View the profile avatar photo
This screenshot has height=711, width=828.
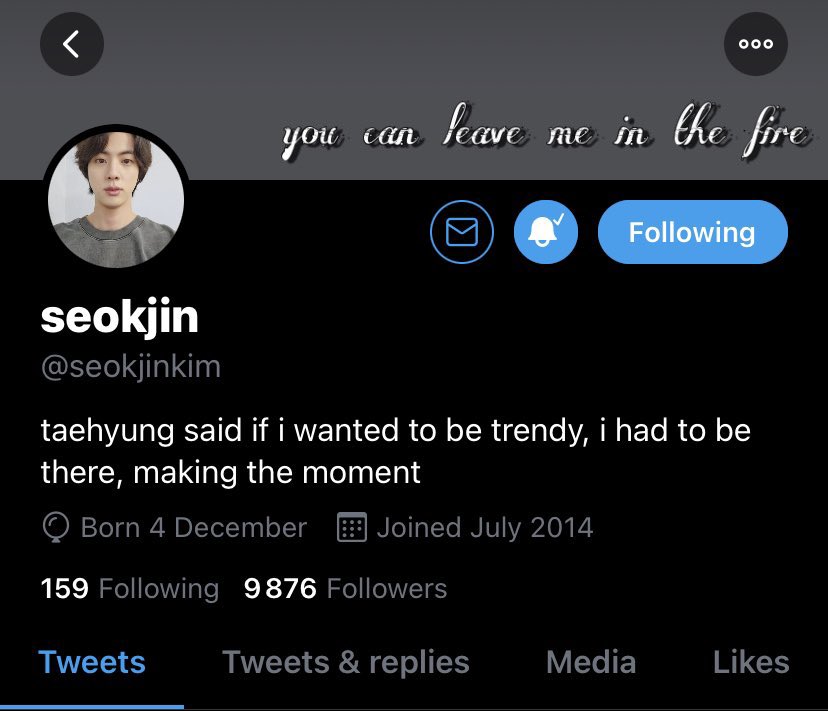116,200
